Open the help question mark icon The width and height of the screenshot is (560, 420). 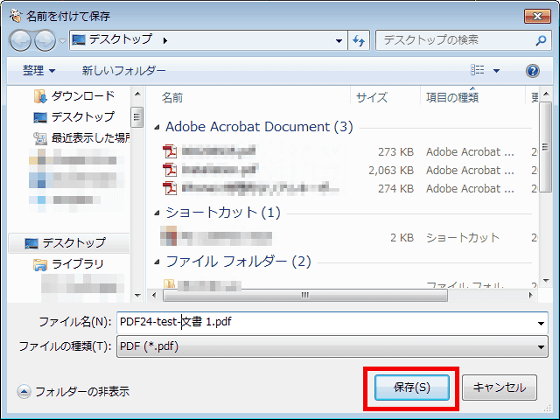(532, 71)
